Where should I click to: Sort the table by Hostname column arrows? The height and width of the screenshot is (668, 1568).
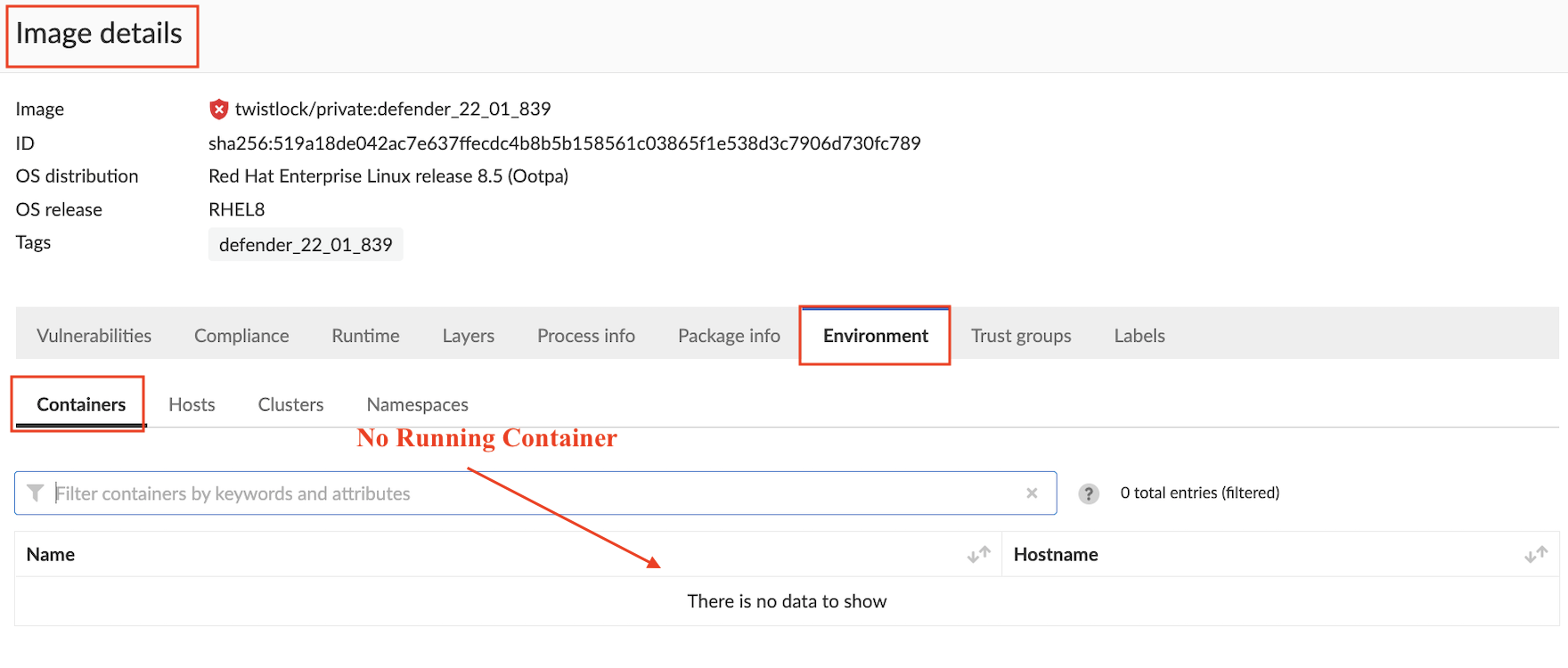click(1535, 555)
